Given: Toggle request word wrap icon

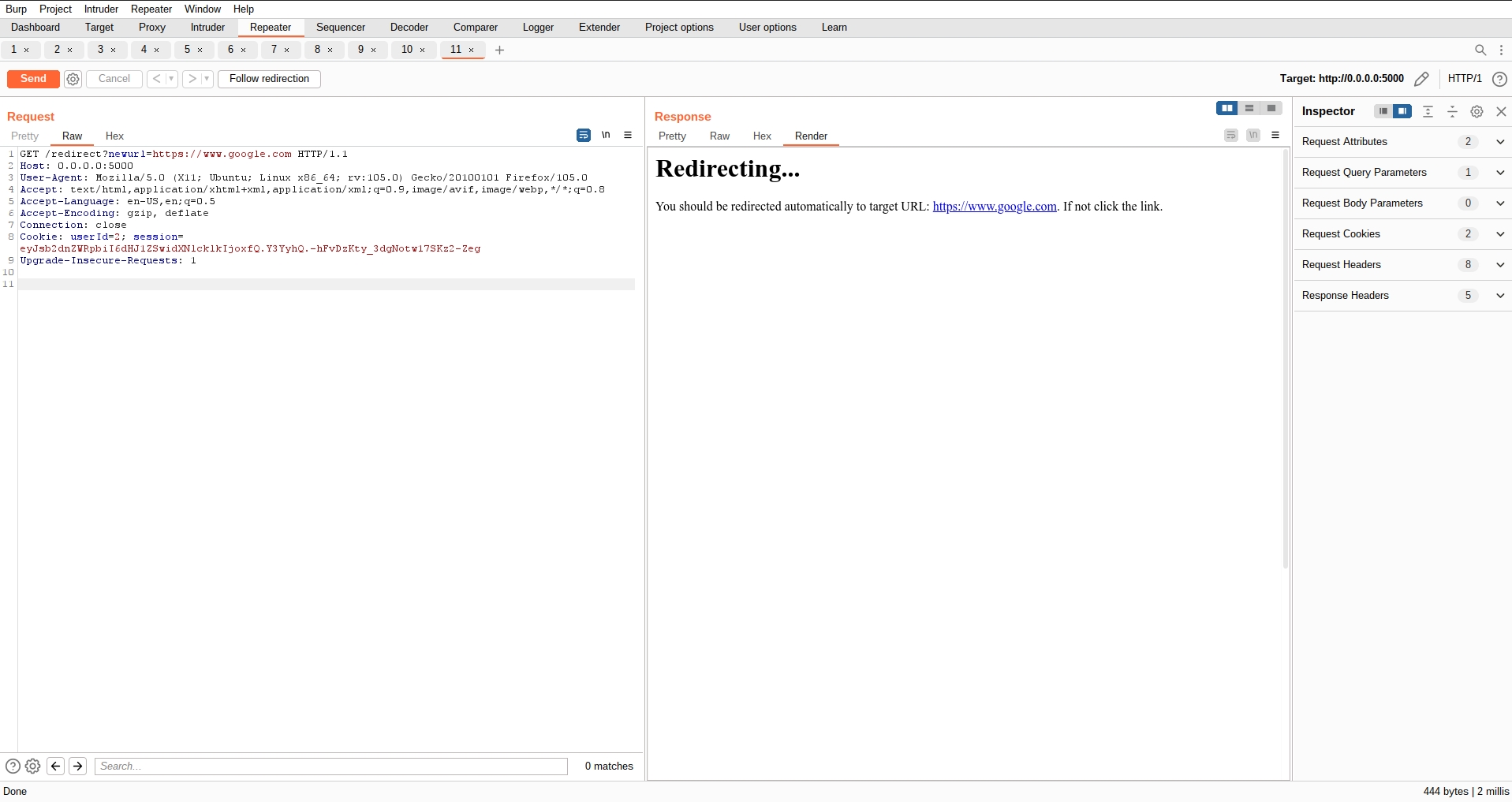Looking at the screenshot, I should (x=584, y=135).
